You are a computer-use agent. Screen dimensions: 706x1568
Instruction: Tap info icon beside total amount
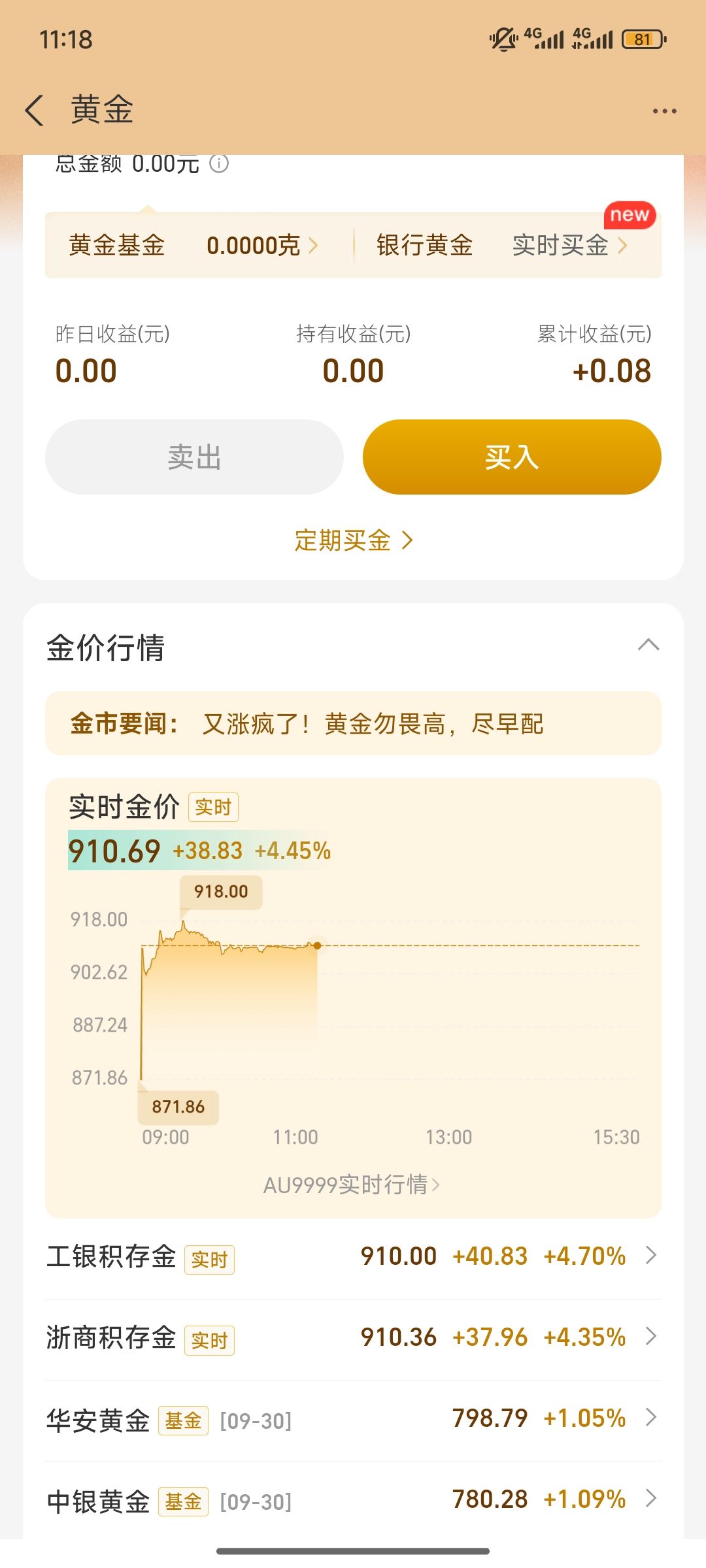point(219,163)
